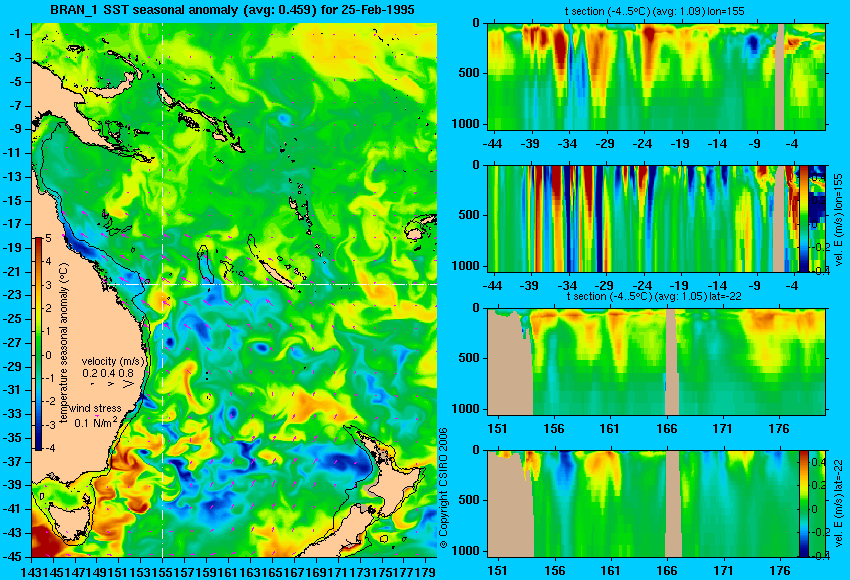Image resolution: width=850 pixels, height=580 pixels.
Task: Click the '-4' value on temperature anomaly colorbar
Action: (48, 448)
